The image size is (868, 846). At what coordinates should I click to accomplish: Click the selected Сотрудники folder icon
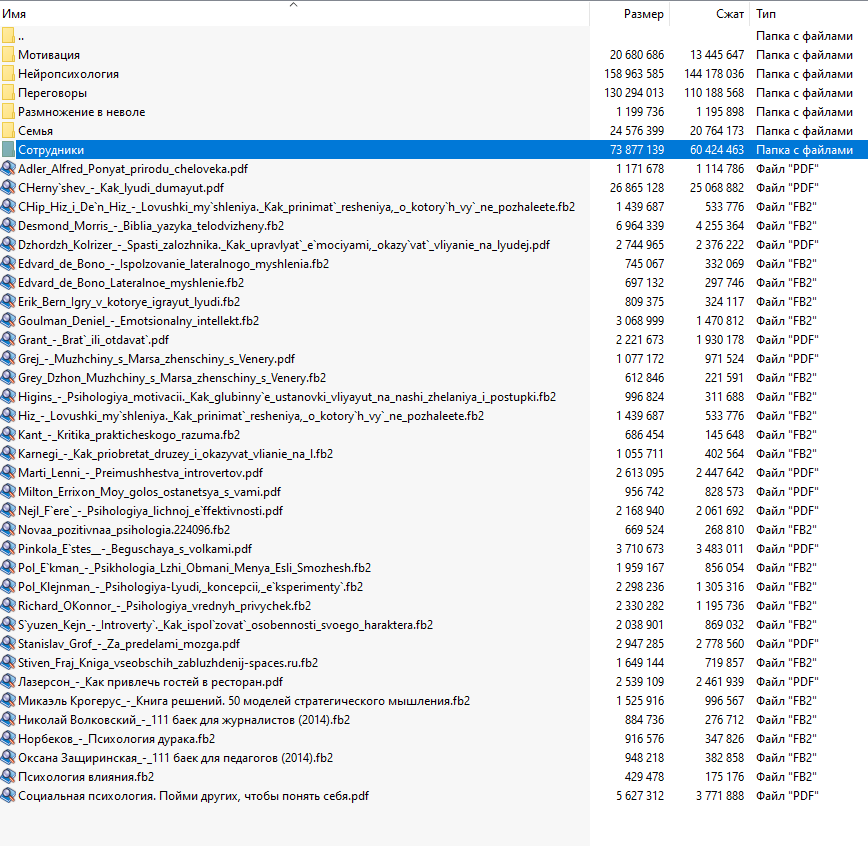click(9, 150)
